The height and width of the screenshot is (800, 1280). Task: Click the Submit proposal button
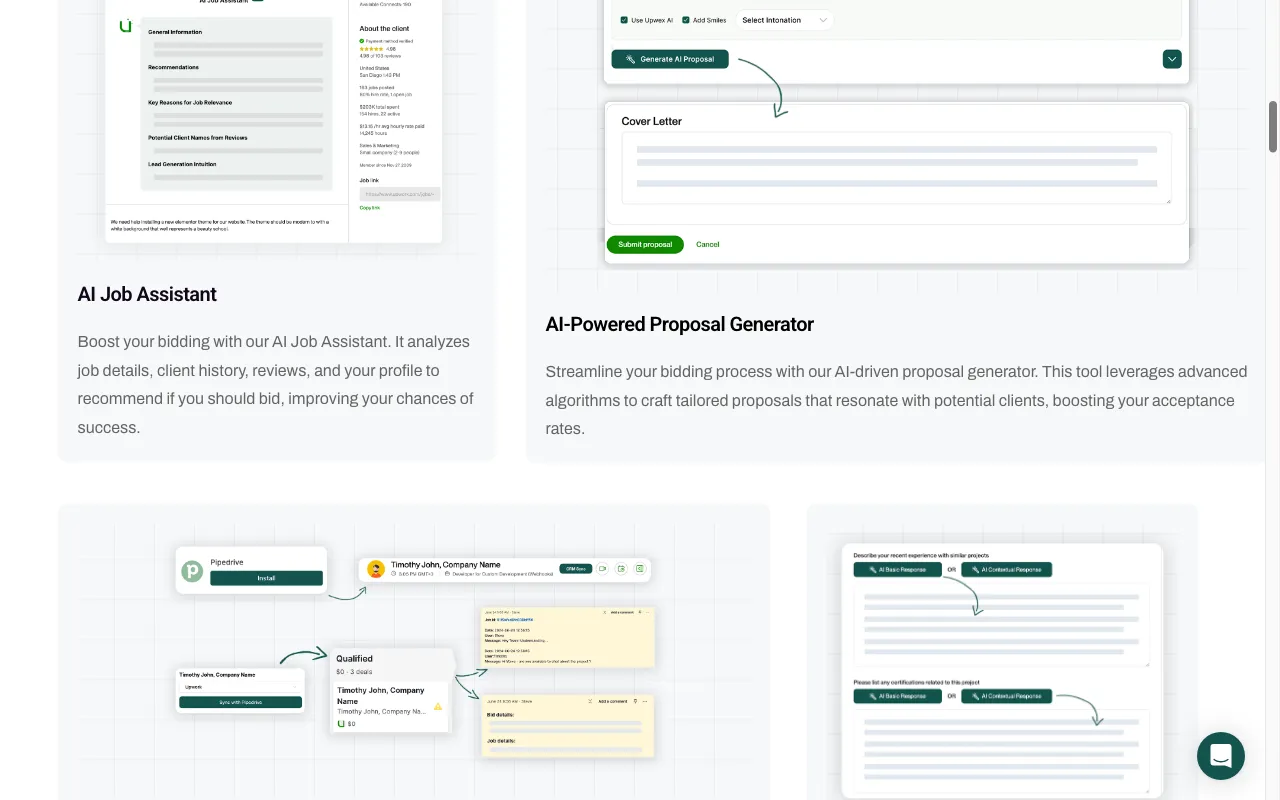coord(645,244)
